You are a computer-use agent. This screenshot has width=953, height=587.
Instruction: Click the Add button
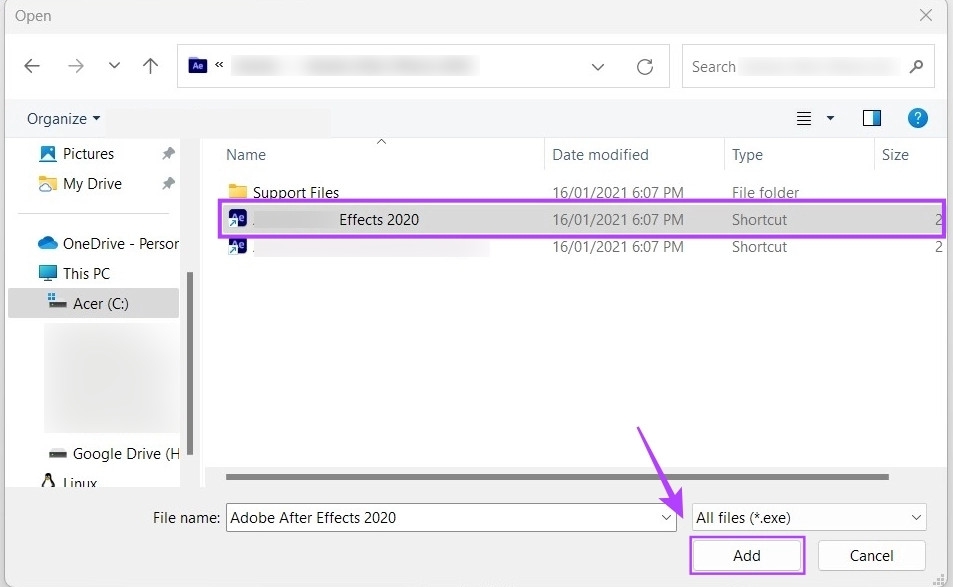pyautogui.click(x=746, y=555)
